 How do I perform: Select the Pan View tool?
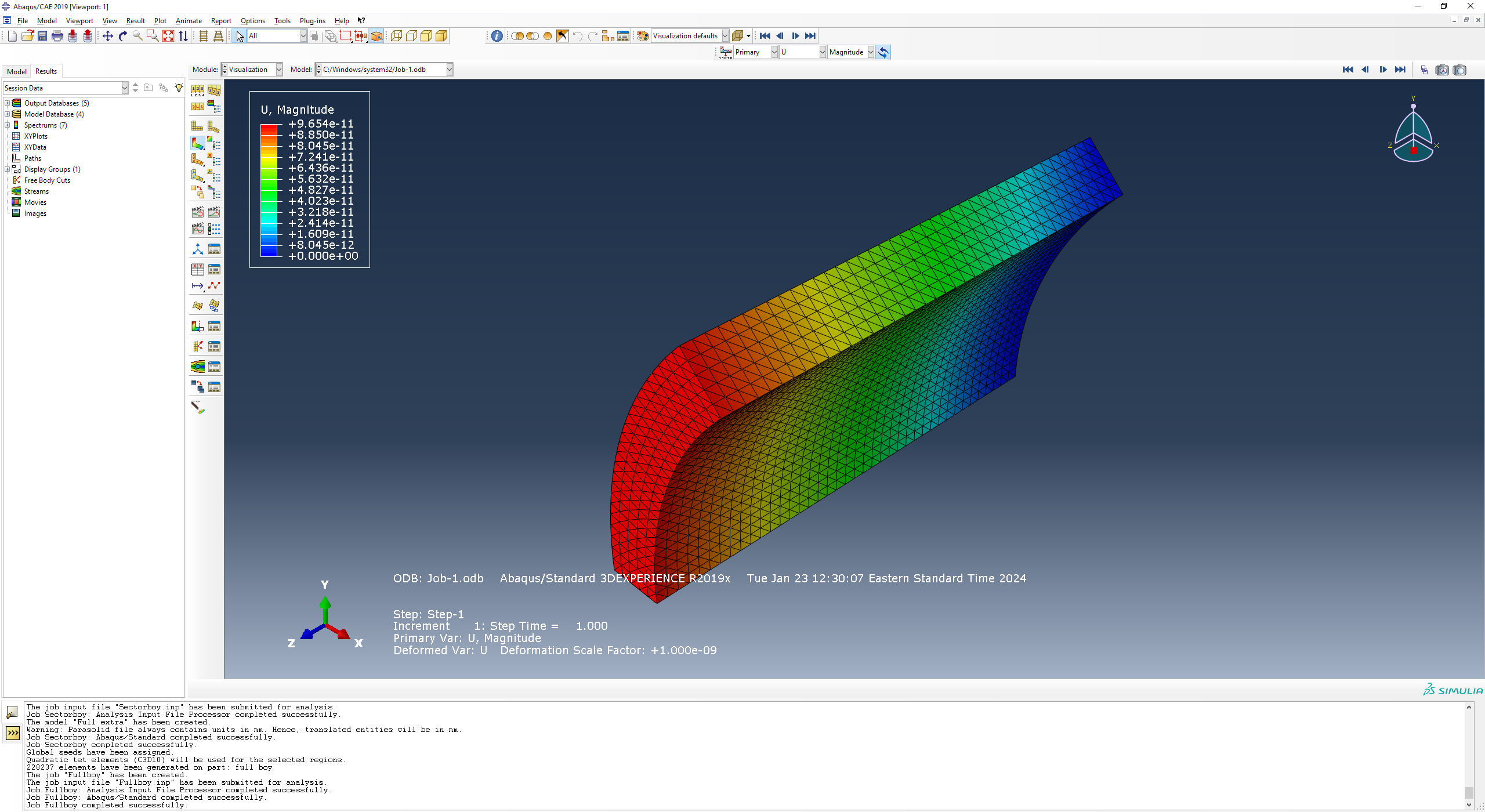108,36
